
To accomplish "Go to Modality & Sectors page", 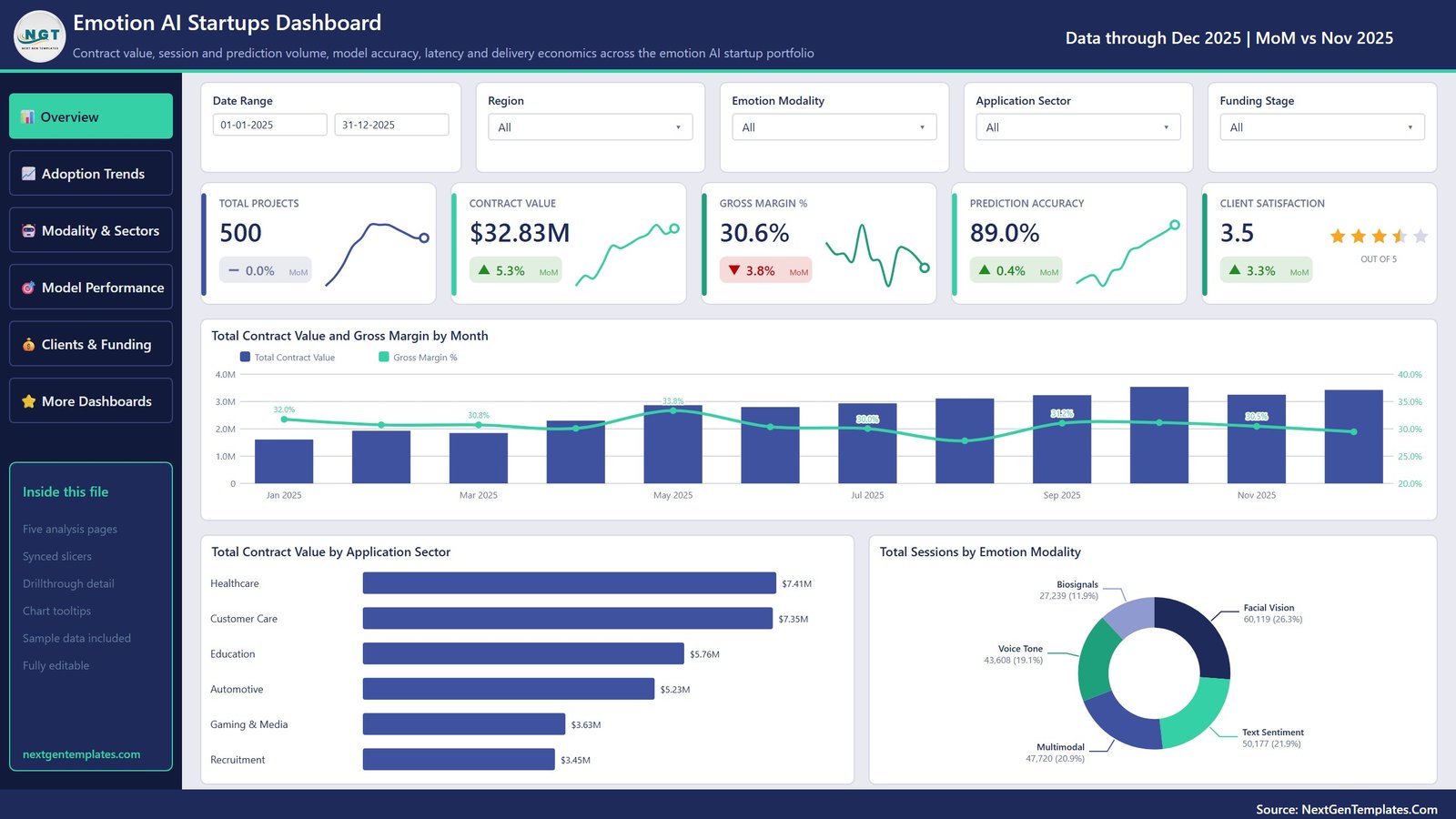I will click(91, 230).
